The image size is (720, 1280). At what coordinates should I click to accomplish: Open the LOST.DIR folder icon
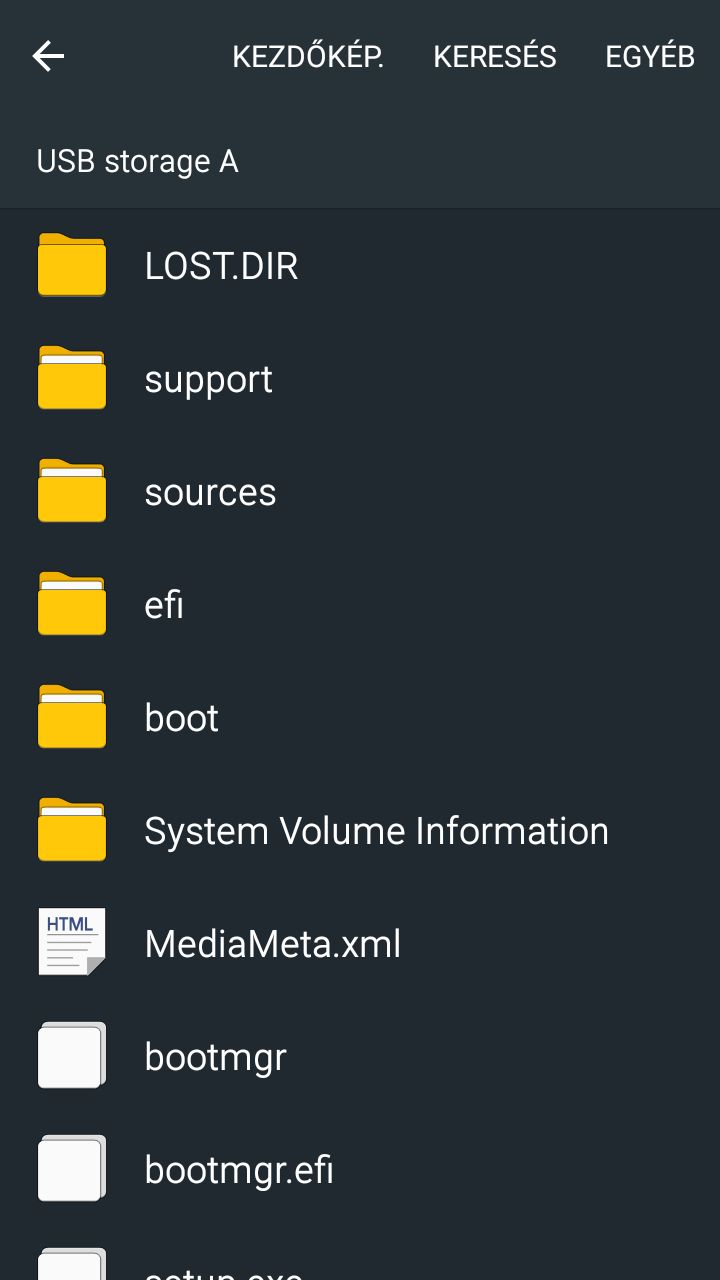[72, 265]
